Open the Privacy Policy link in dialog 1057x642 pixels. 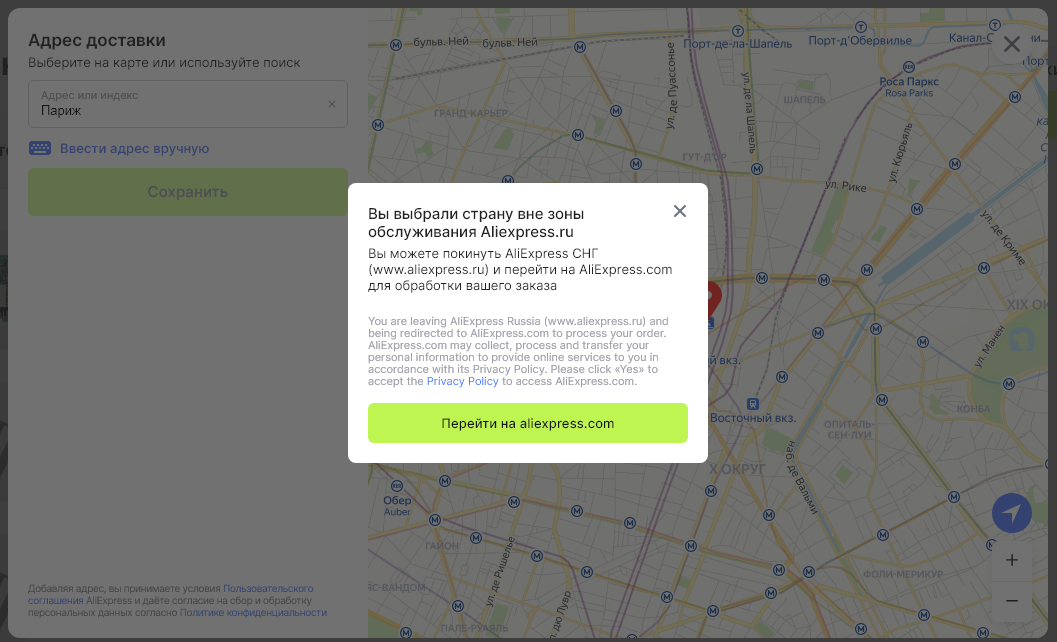click(x=462, y=381)
